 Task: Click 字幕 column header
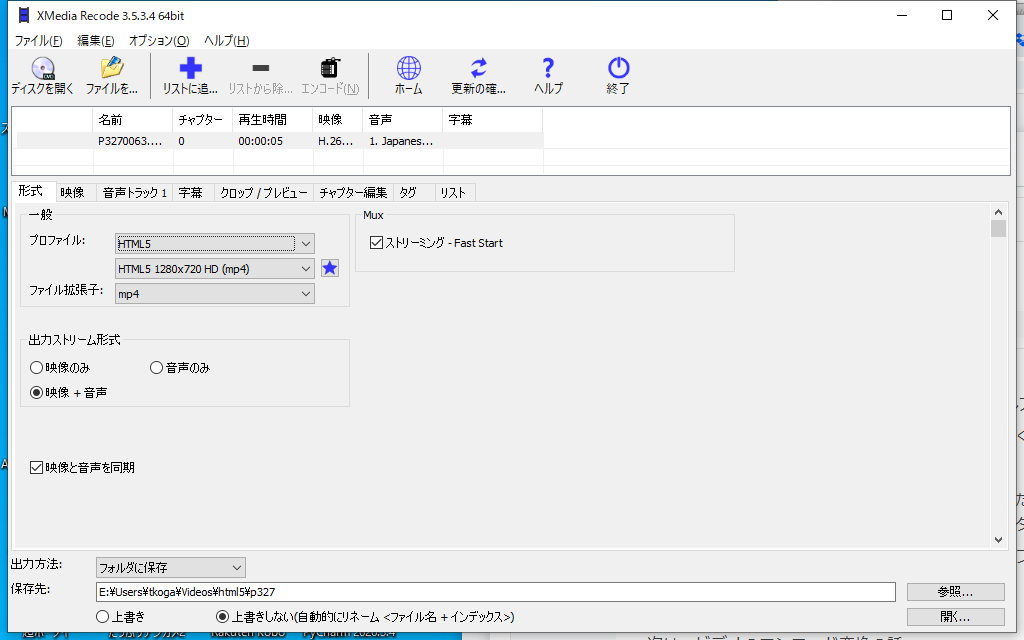point(492,120)
